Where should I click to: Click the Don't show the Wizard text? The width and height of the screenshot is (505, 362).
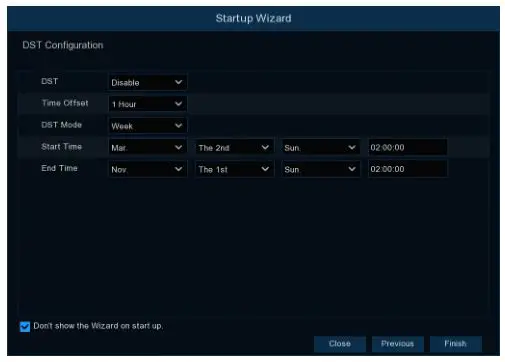pos(98,326)
